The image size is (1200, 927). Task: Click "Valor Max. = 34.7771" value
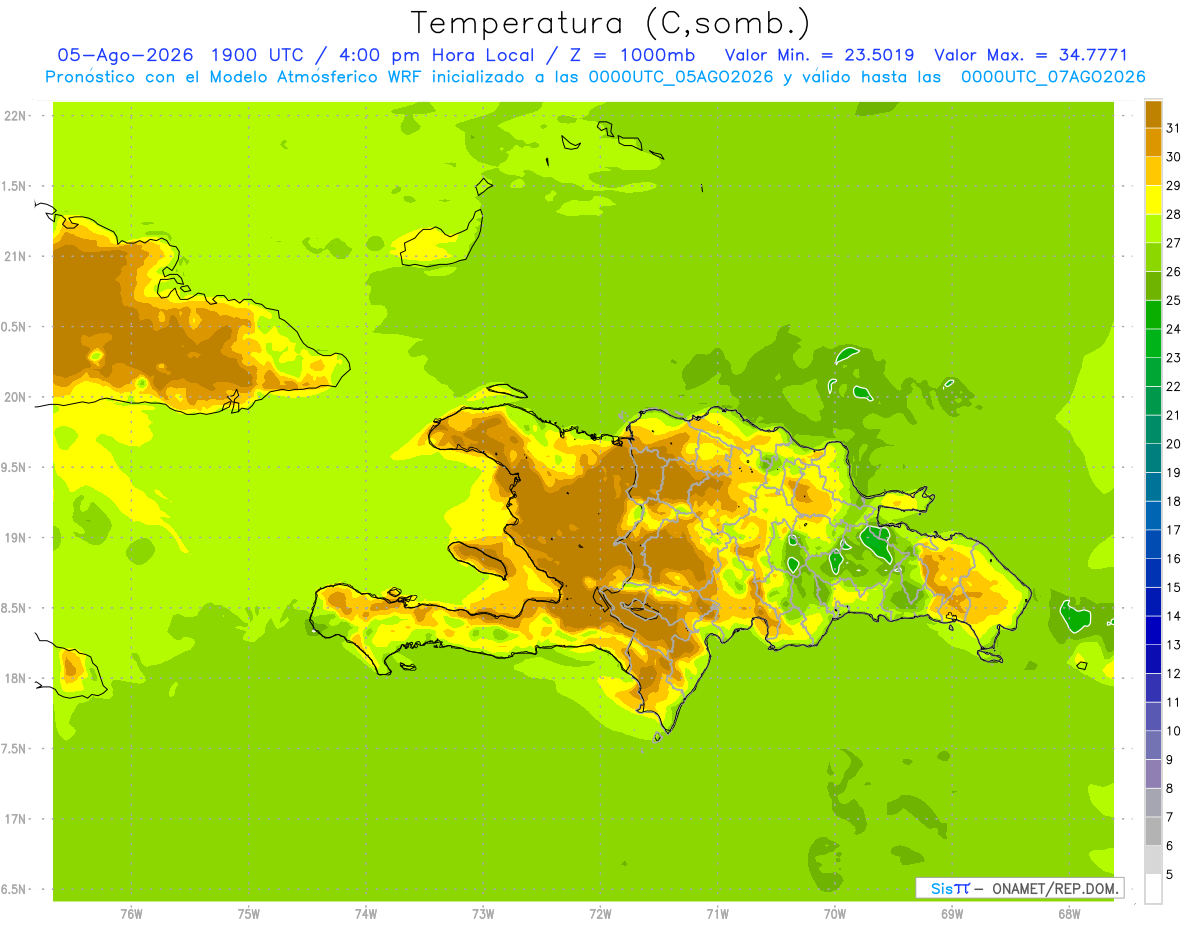1031,55
